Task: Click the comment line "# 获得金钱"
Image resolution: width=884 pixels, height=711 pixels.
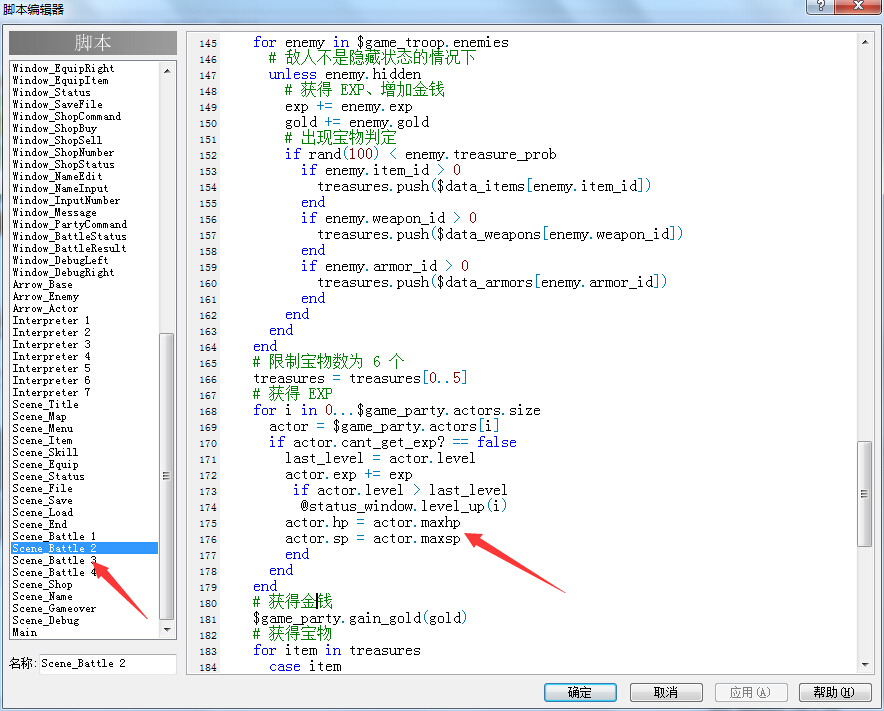Action: (293, 602)
